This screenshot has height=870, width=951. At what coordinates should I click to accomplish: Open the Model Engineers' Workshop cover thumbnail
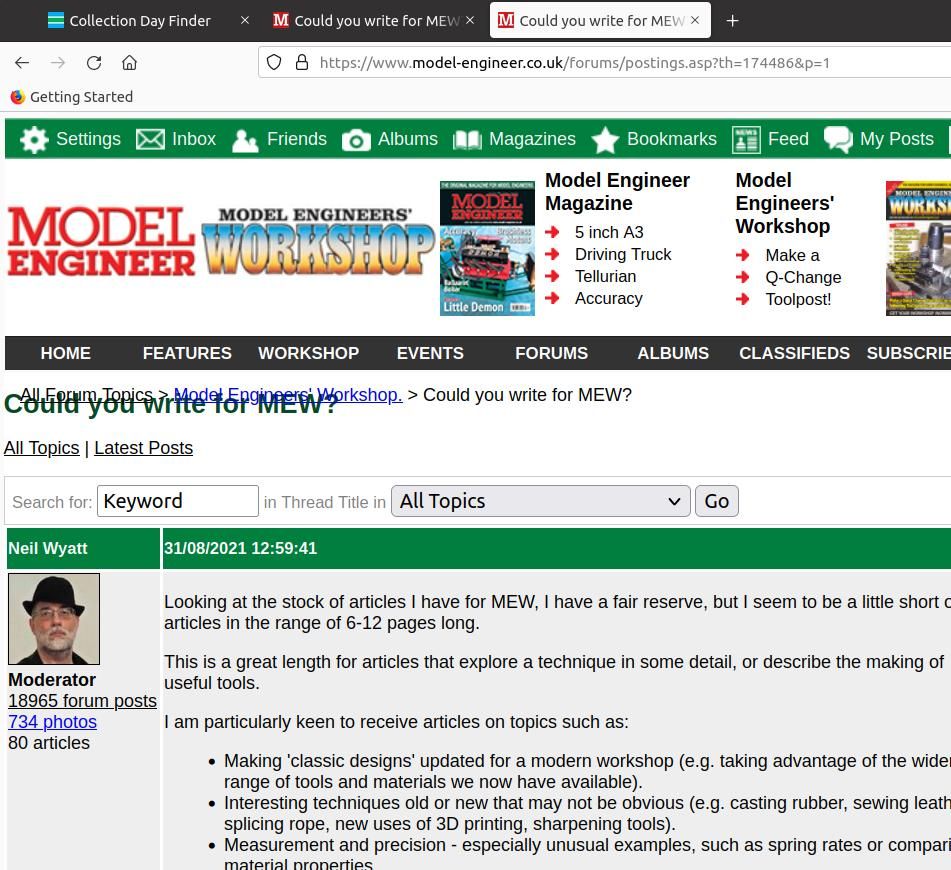point(918,248)
